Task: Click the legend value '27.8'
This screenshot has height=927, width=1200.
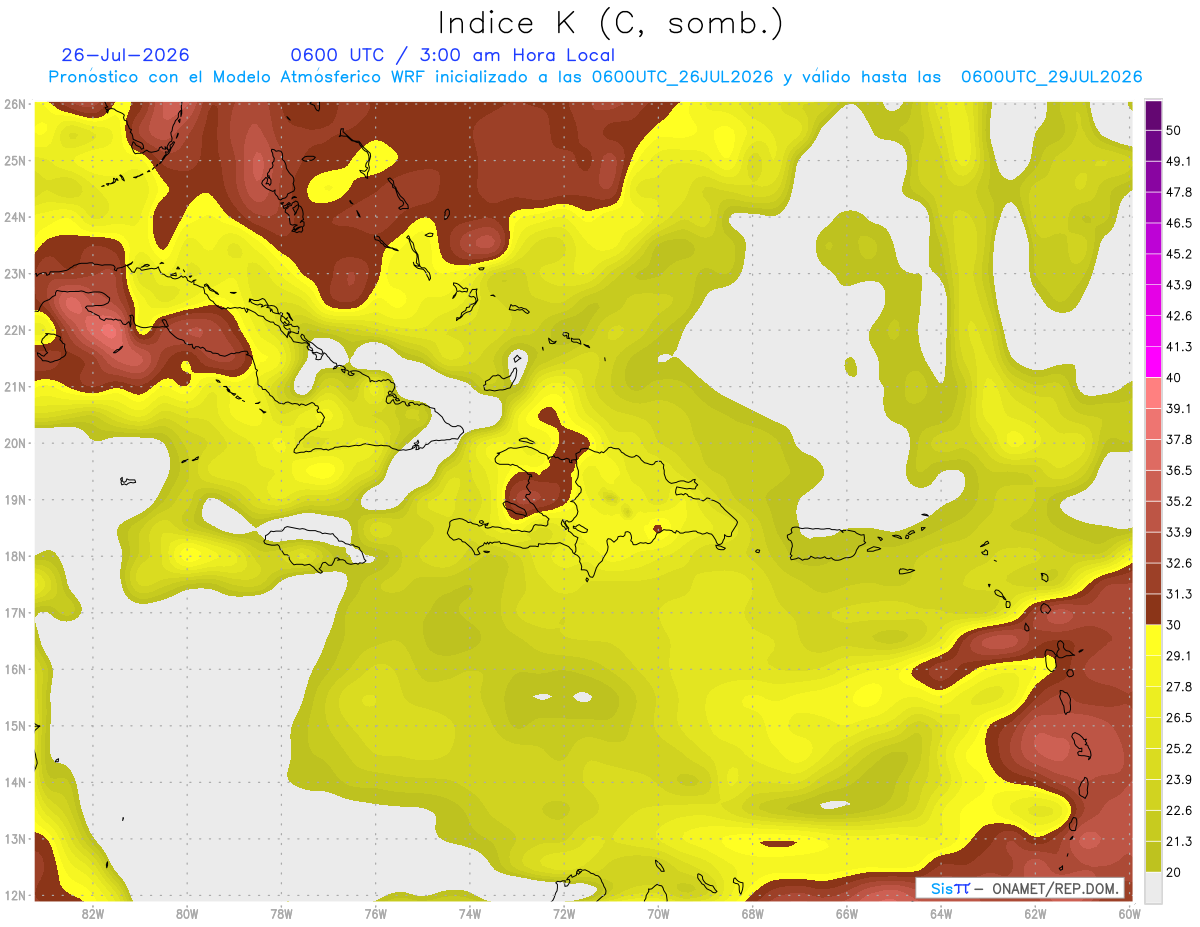Action: 1179,686
